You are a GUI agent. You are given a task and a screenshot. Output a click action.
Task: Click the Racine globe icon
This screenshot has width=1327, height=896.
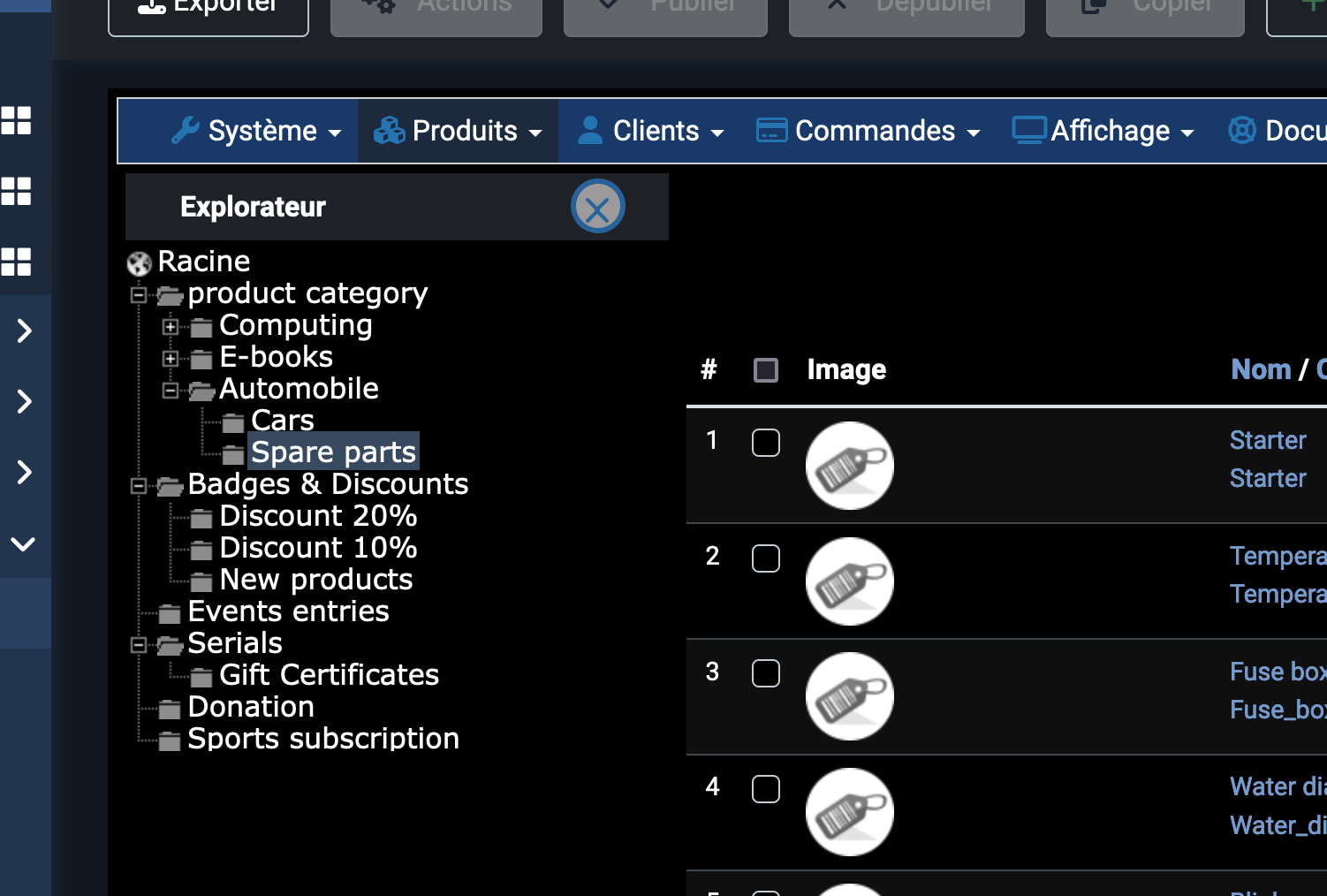tap(140, 263)
